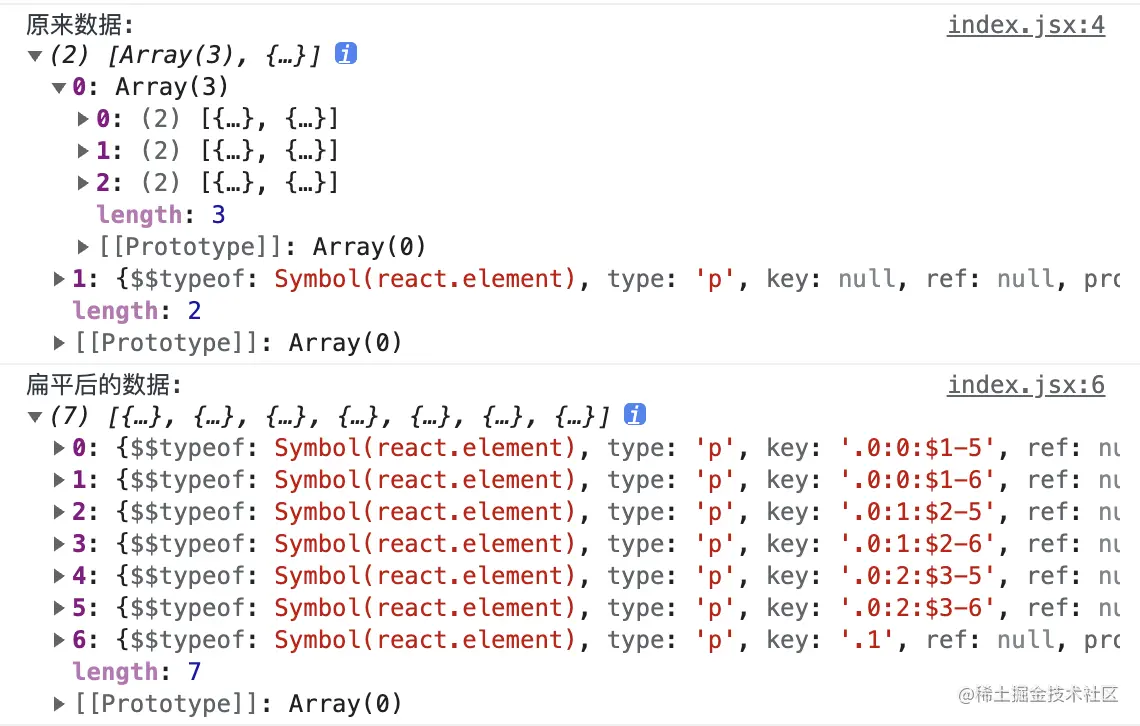1140x726 pixels.
Task: Expand element with key '.0:0:$1-5'
Action: point(60,448)
